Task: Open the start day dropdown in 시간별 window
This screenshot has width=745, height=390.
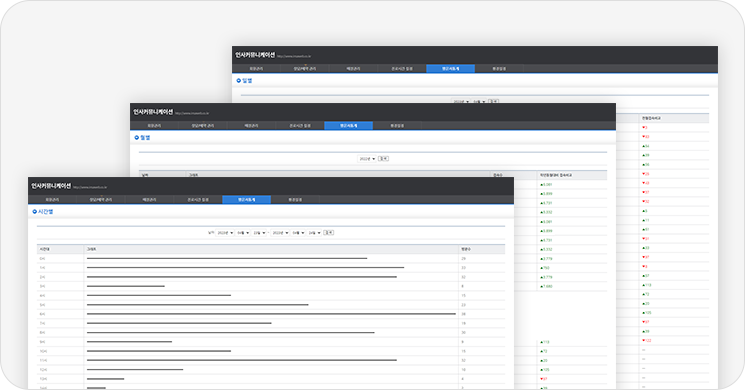Action: tap(259, 233)
